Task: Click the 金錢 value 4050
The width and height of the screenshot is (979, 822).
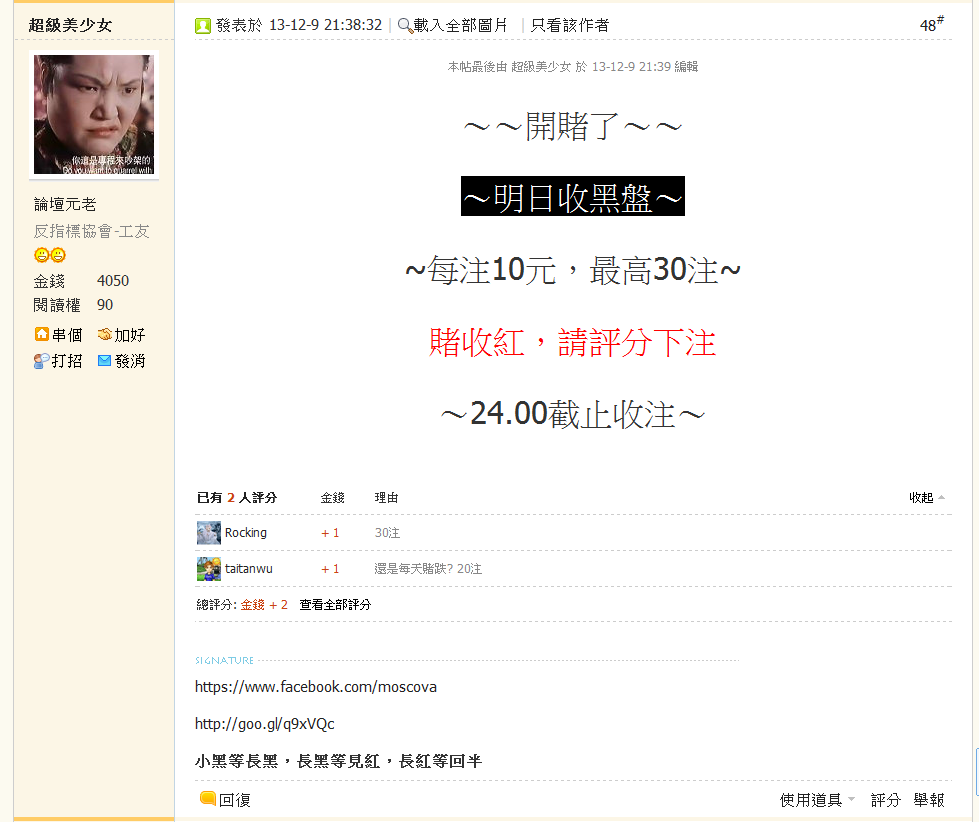Action: tap(113, 281)
